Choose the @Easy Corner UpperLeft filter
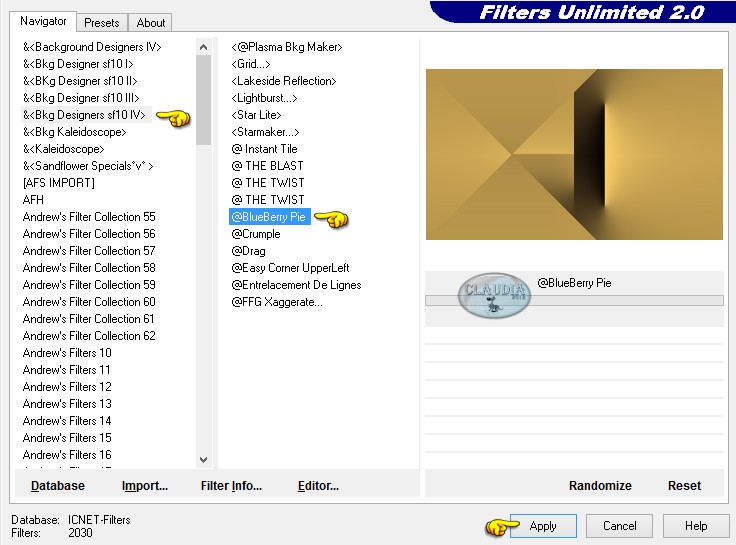 pos(290,268)
